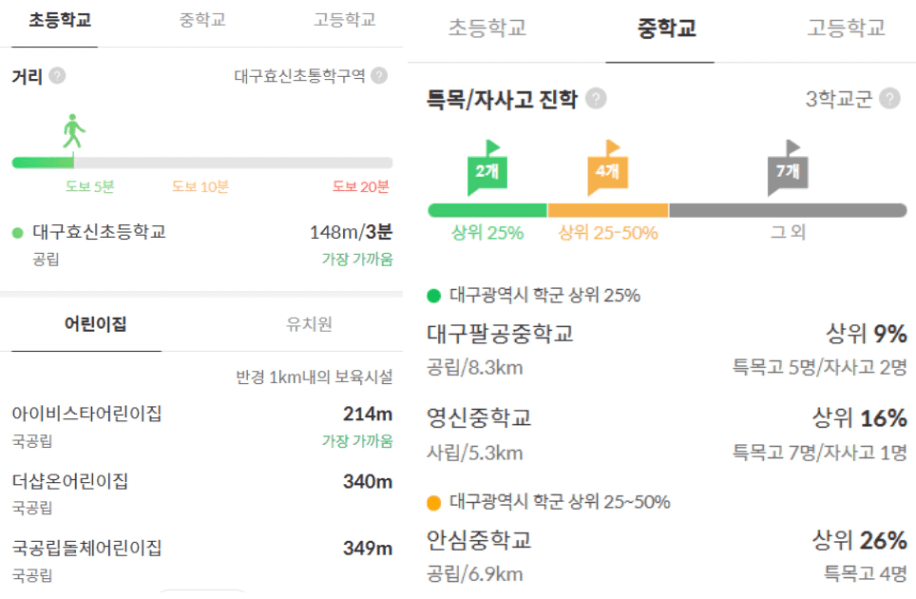Click green 상위 25% bar segment
916x599 pixels.
(x=487, y=210)
